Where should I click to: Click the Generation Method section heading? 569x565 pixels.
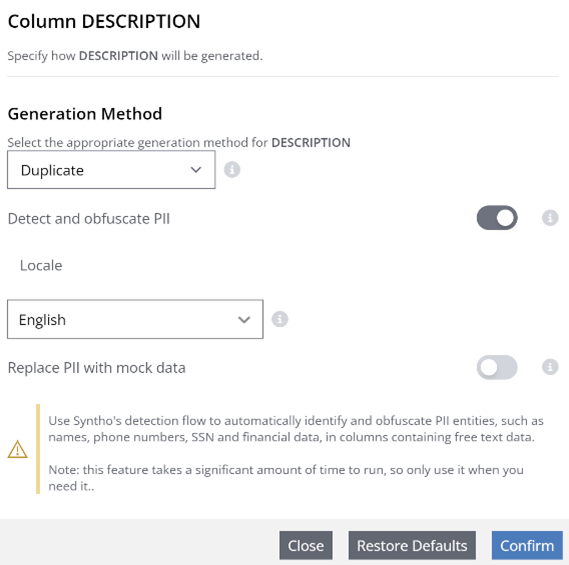pyautogui.click(x=85, y=114)
